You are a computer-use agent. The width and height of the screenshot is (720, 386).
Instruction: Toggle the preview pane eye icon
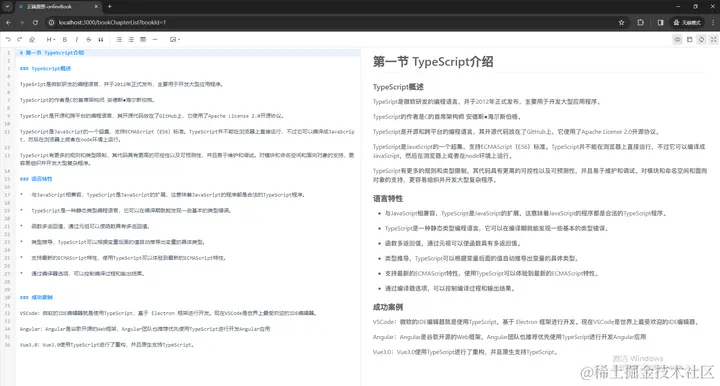coord(677,39)
